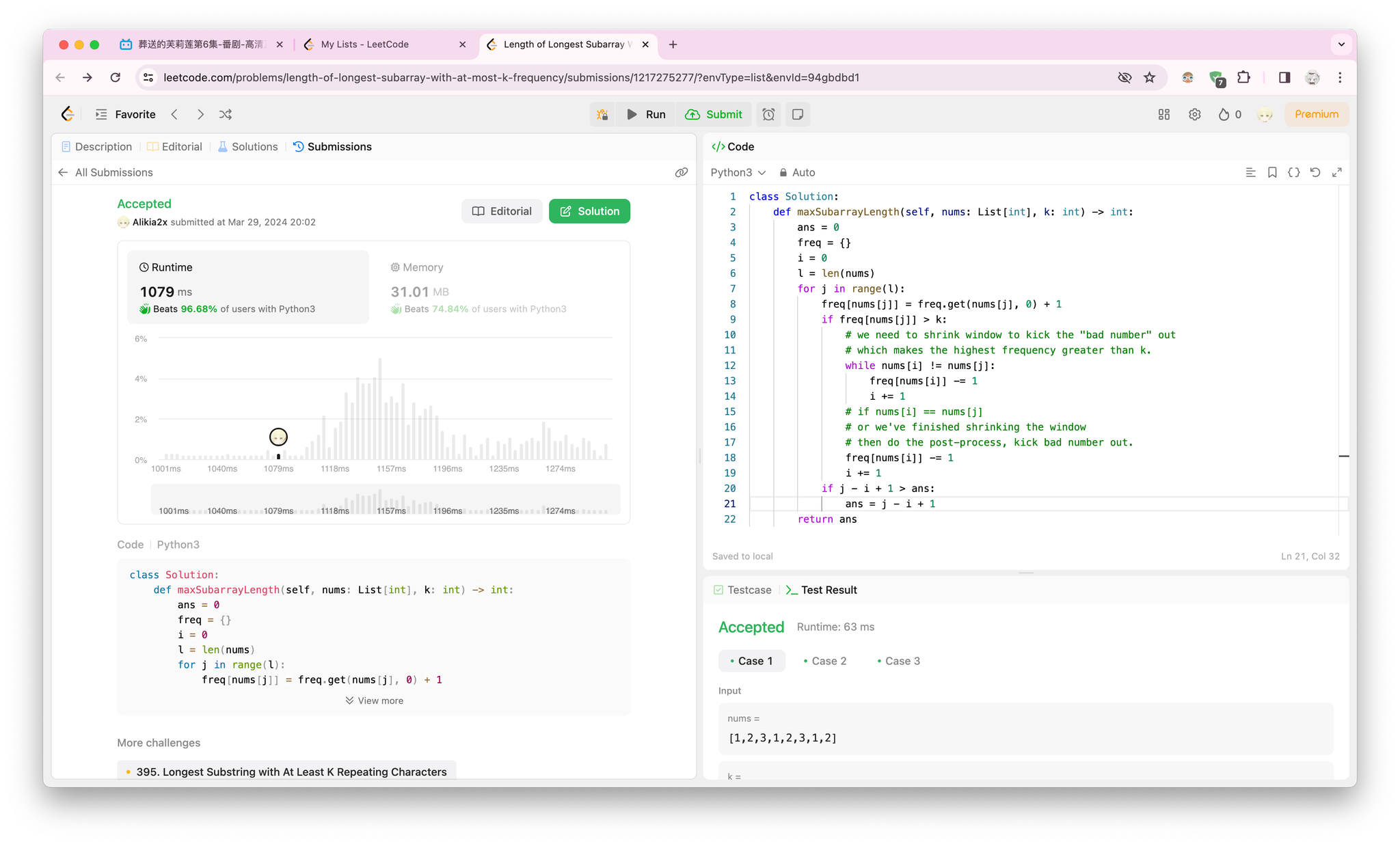Reset code with the undo arrow icon
Image resolution: width=1400 pixels, height=844 pixels.
(x=1315, y=172)
